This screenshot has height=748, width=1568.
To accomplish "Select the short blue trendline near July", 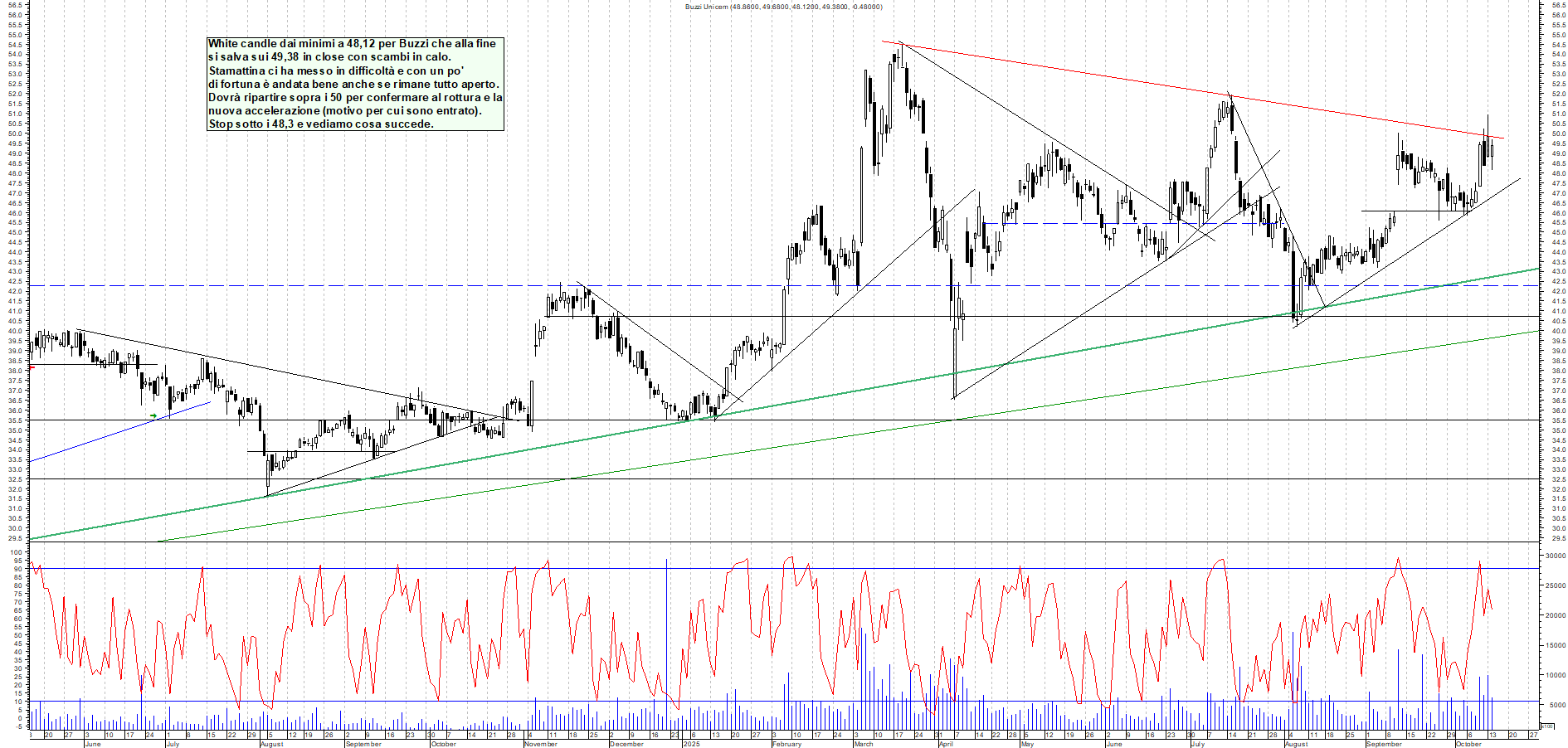I will click(x=120, y=431).
